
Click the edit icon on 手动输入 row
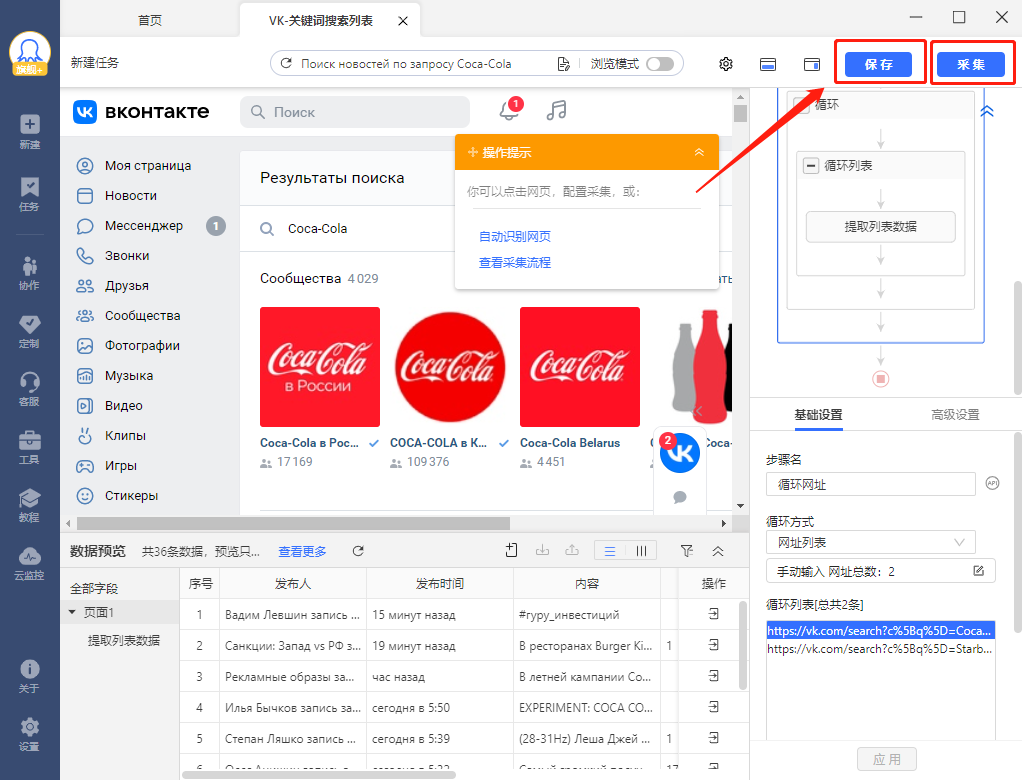(978, 571)
